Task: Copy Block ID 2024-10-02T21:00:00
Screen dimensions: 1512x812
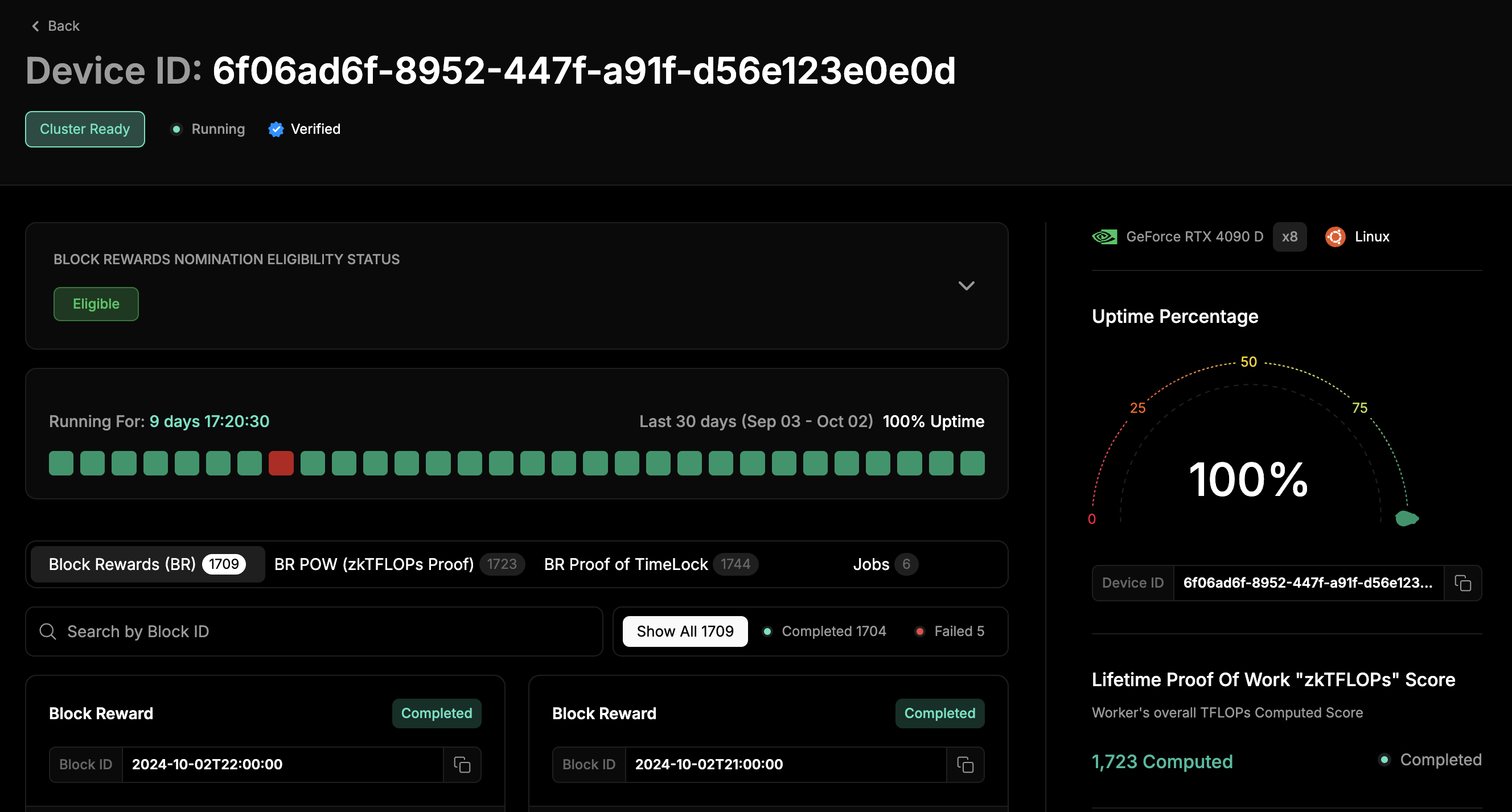Action: coord(965,764)
